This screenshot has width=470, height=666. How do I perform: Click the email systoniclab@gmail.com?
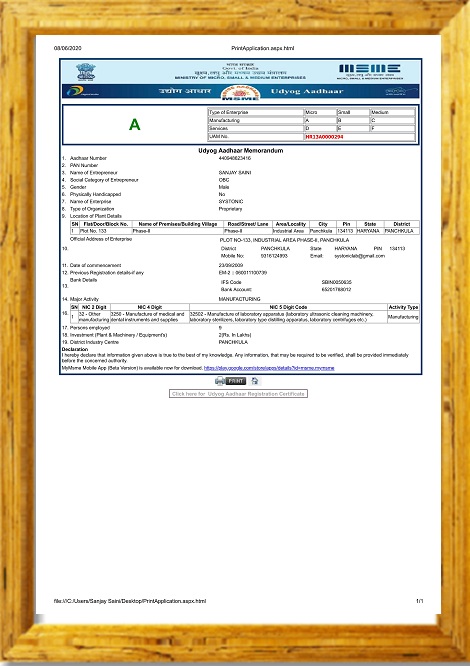pyautogui.click(x=360, y=256)
